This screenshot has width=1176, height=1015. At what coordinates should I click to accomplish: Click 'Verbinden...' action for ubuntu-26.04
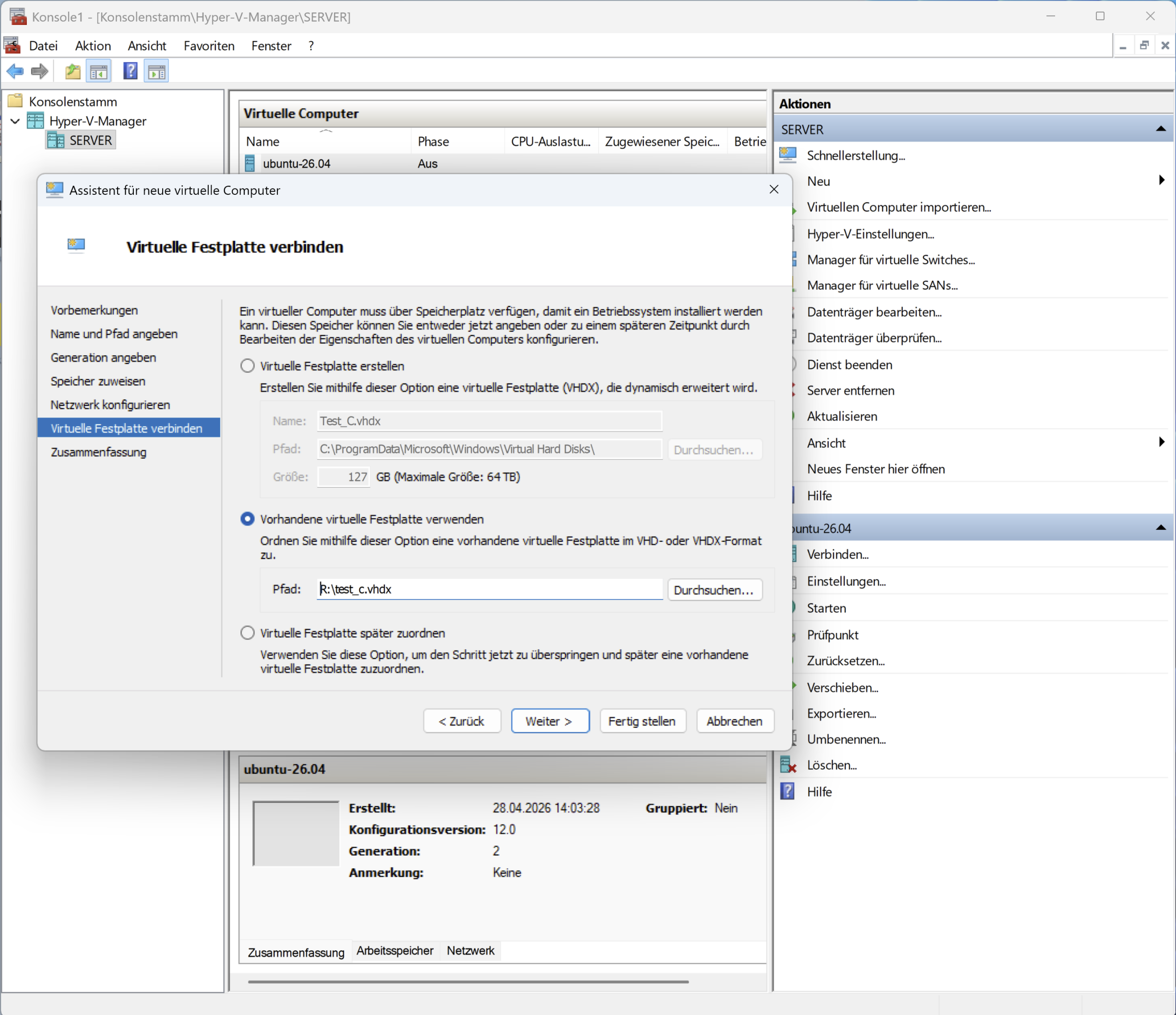tap(838, 554)
